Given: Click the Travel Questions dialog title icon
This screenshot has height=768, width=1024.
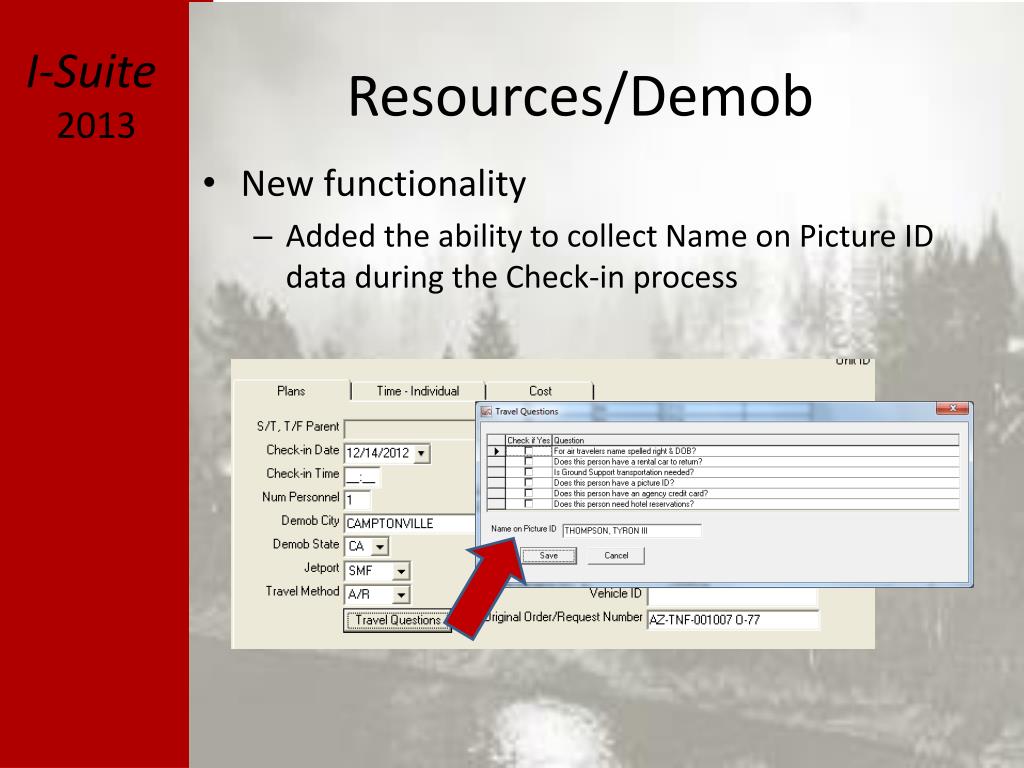Looking at the screenshot, I should [x=486, y=411].
